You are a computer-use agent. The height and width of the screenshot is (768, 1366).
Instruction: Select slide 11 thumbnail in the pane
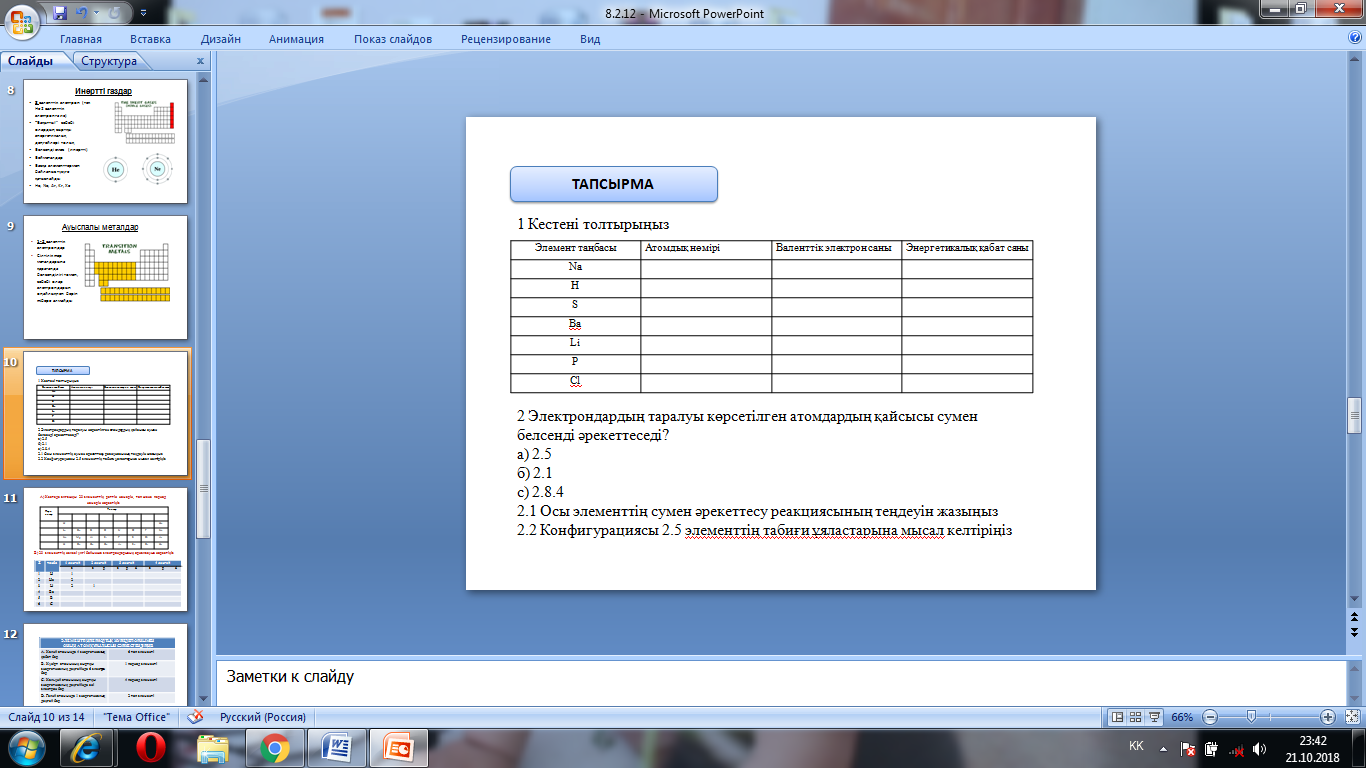click(x=105, y=548)
